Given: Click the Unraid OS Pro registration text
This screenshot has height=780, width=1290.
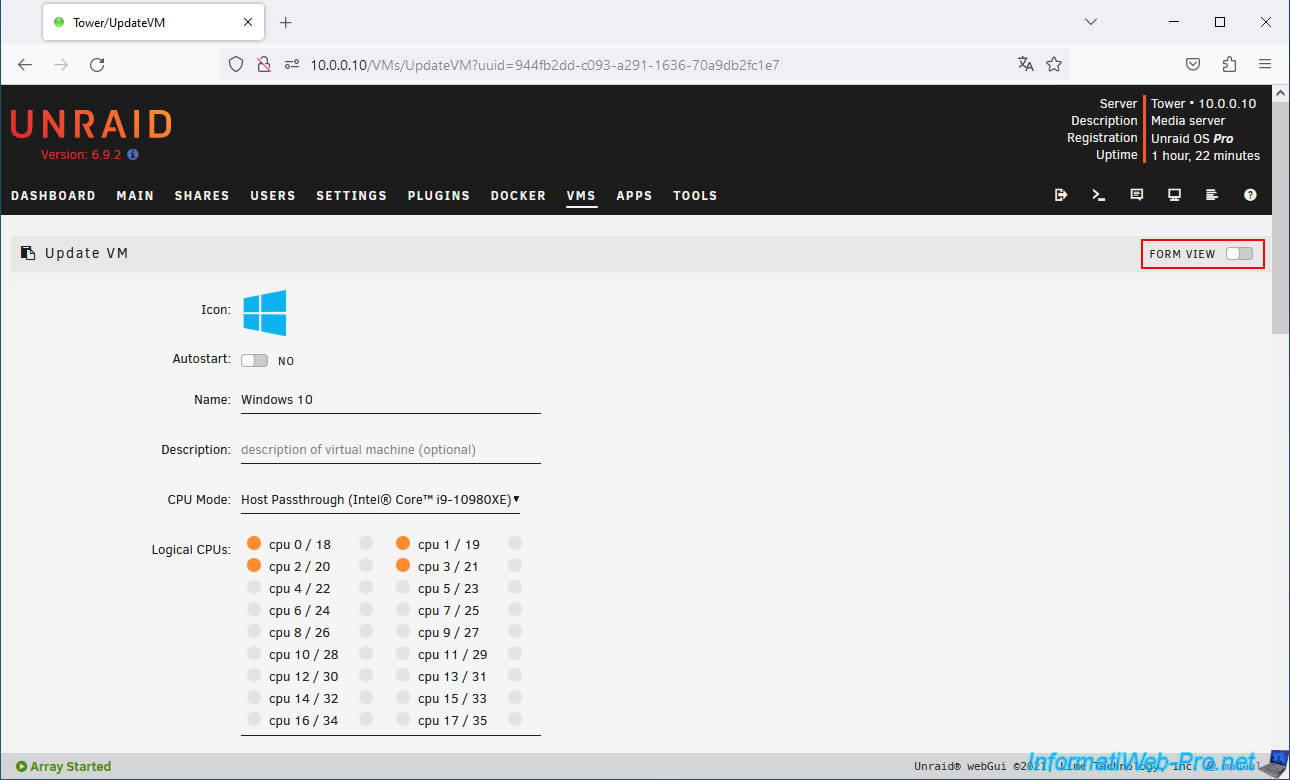Looking at the screenshot, I should tap(1192, 138).
